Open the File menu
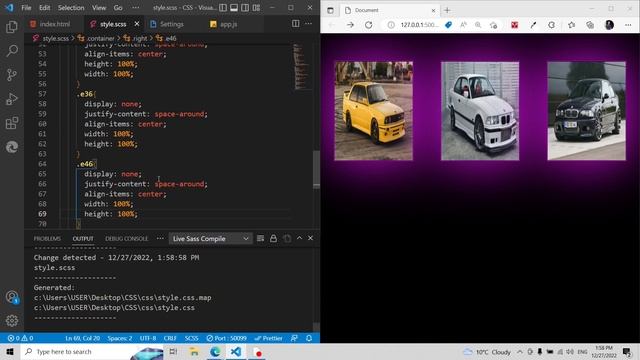640x360 pixels. point(26,8)
